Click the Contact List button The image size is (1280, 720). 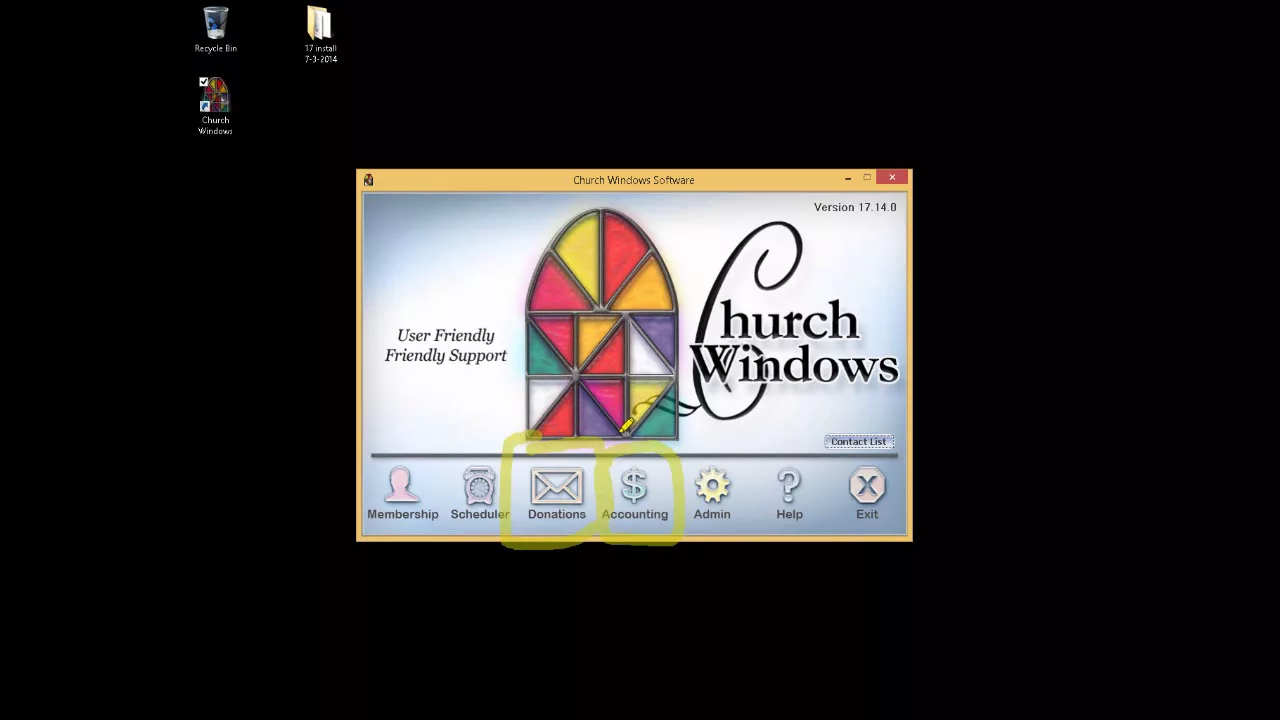pyautogui.click(x=858, y=441)
